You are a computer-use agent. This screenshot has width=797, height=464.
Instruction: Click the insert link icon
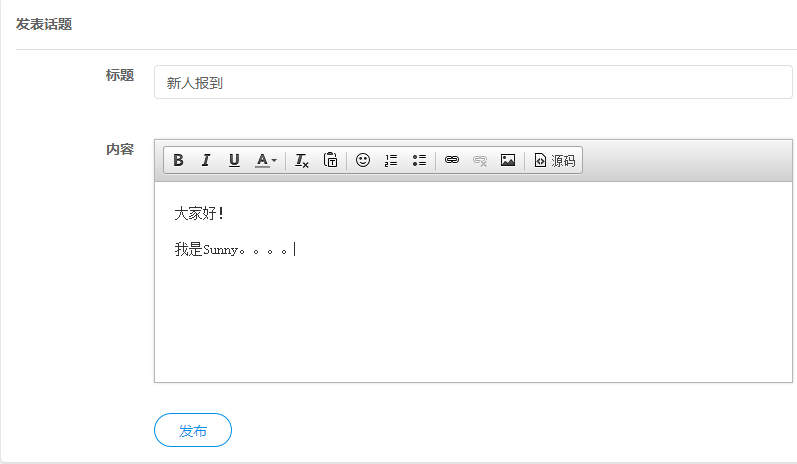tap(452, 160)
